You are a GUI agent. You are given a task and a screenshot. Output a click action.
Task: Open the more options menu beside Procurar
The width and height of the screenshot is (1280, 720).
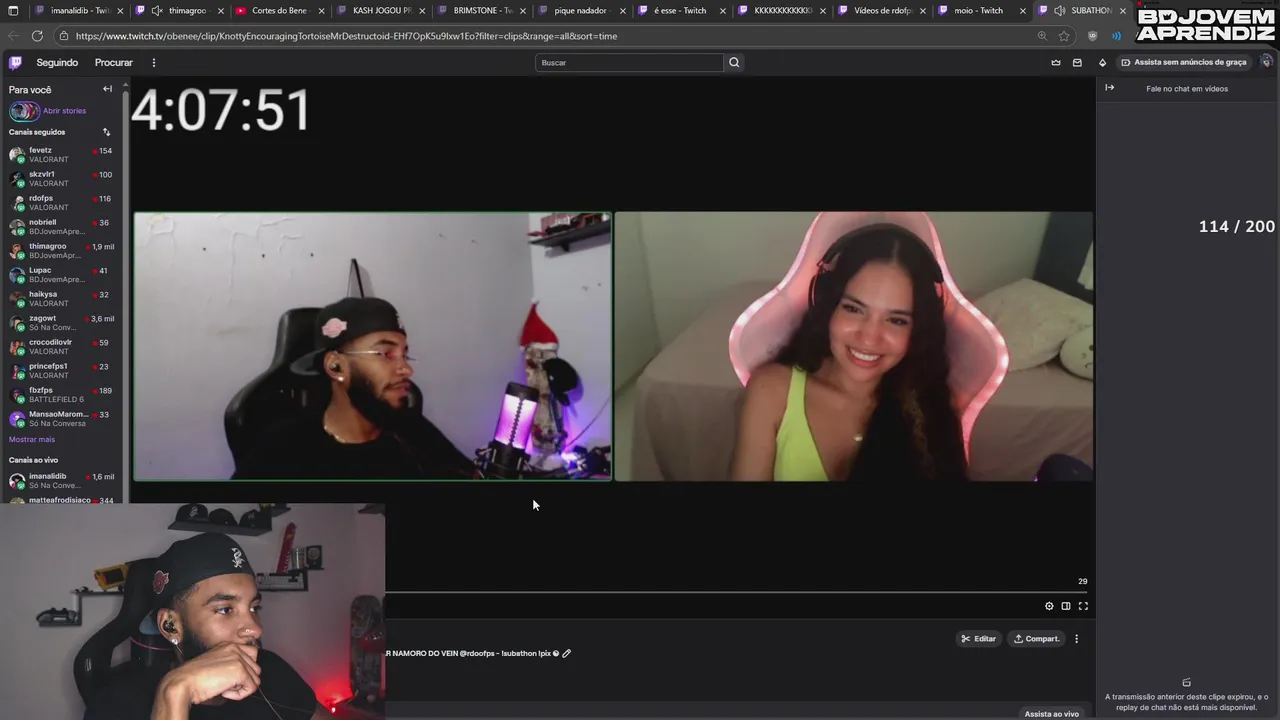tap(153, 62)
